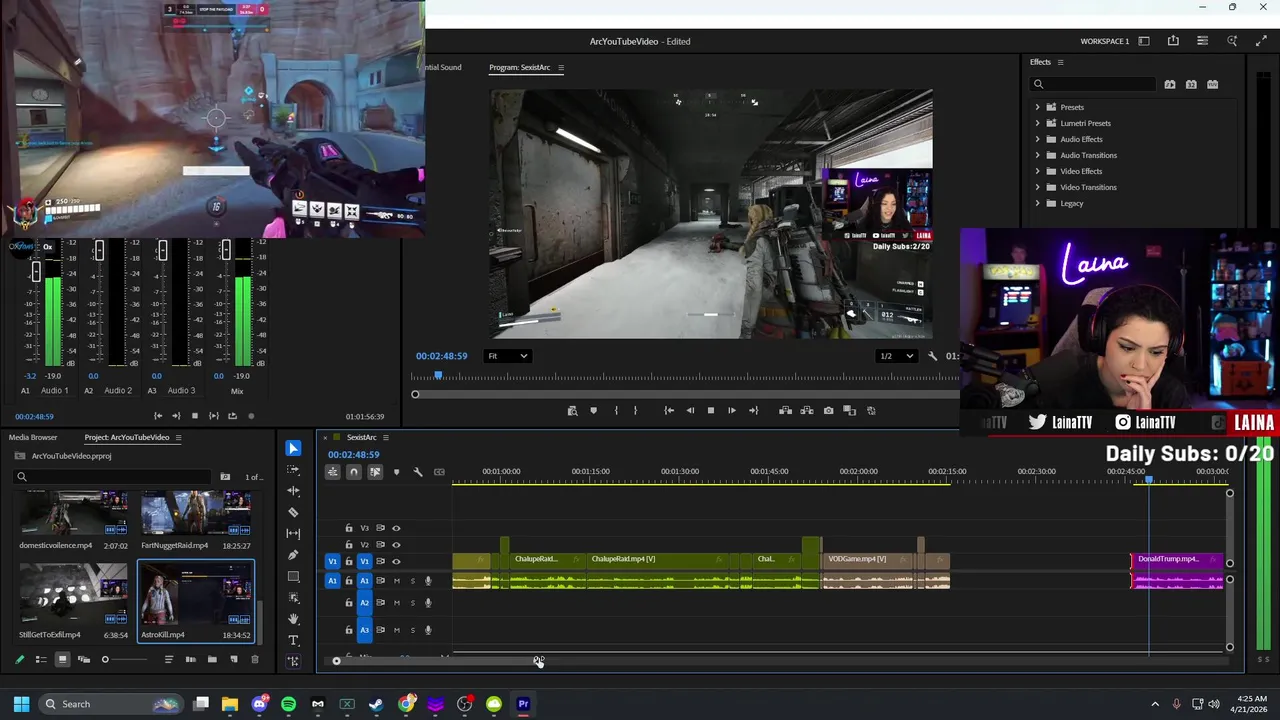
Task: Select the Type tool
Action: (x=293, y=640)
